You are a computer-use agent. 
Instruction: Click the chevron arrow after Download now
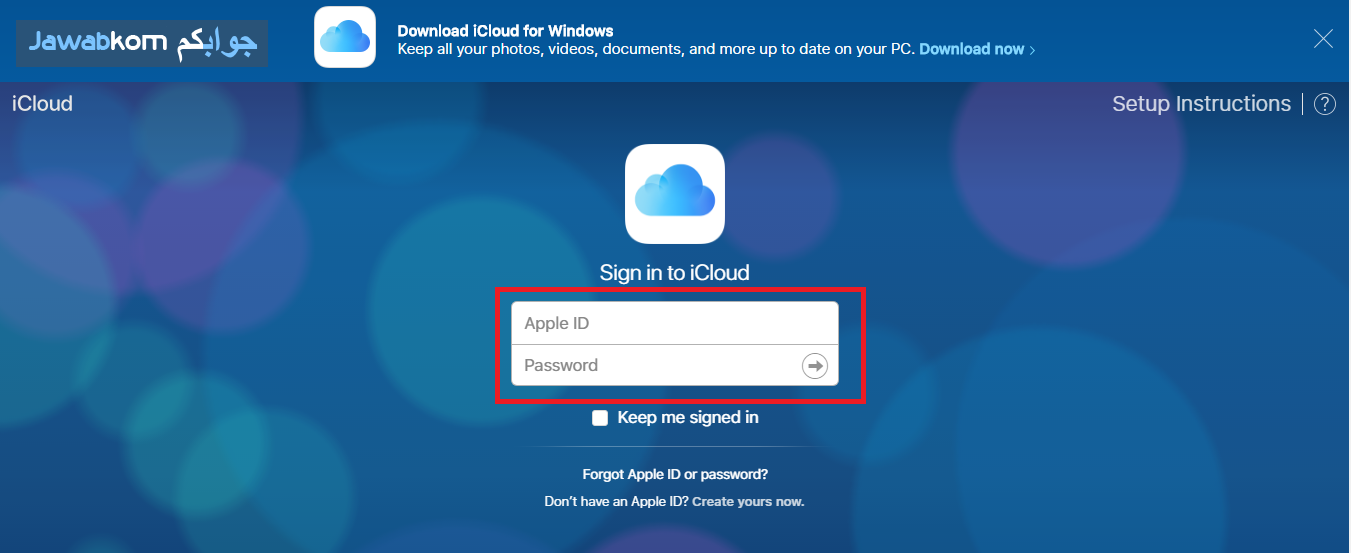tap(1032, 49)
